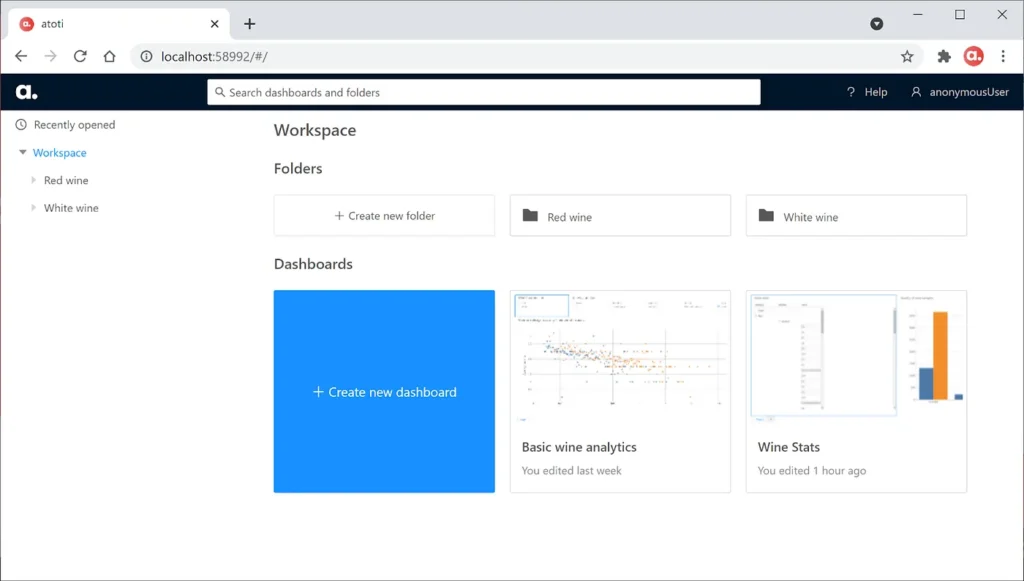This screenshot has width=1024, height=581.
Task: Click the Dashboards section heading
Action: pyautogui.click(x=313, y=264)
